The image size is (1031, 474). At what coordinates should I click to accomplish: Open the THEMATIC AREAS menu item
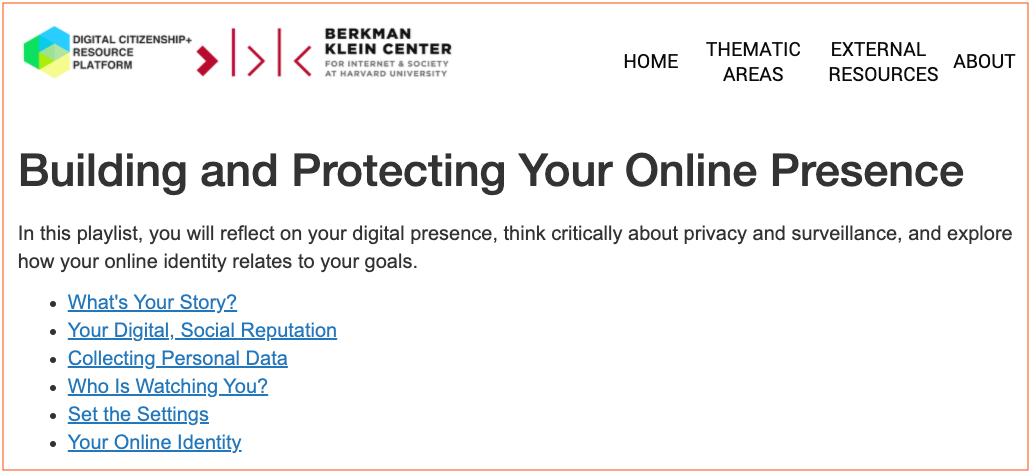(753, 61)
